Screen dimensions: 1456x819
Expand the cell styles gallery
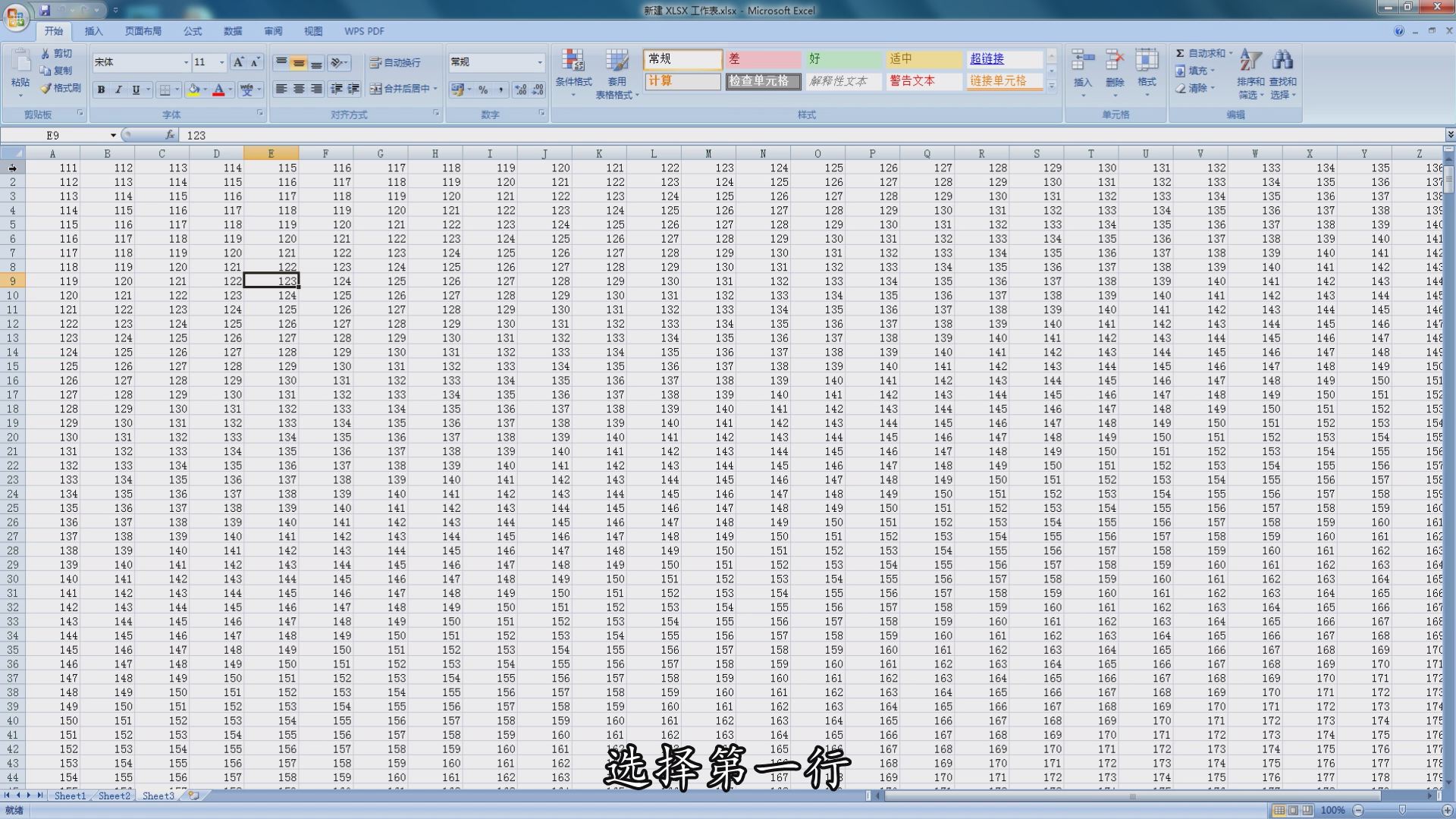pos(1052,87)
